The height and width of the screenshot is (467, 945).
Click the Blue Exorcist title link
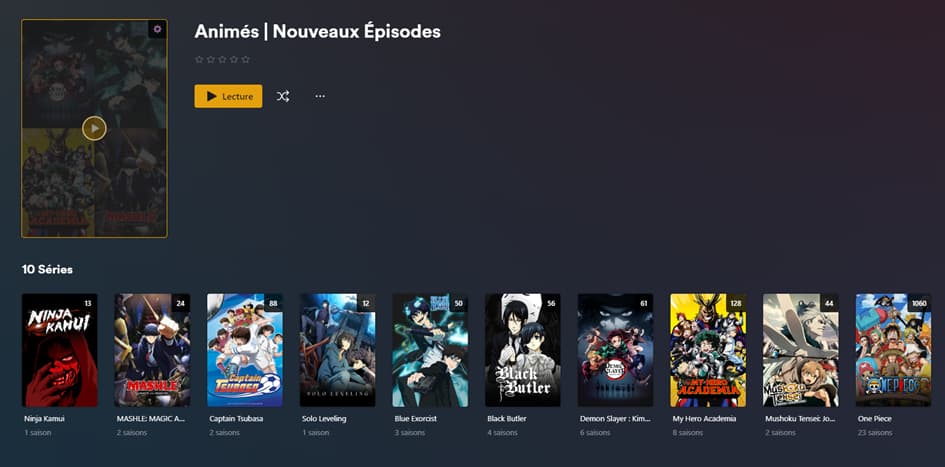click(x=416, y=418)
